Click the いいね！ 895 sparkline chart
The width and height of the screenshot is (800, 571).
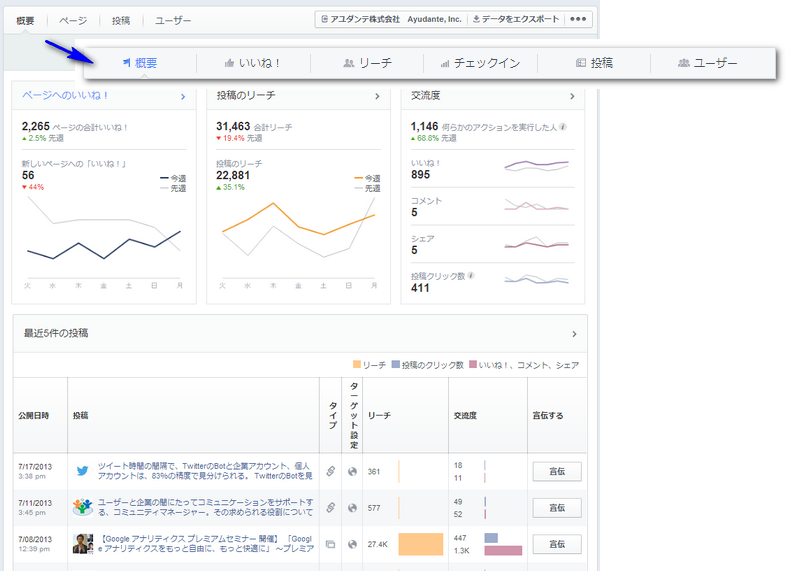tap(536, 166)
